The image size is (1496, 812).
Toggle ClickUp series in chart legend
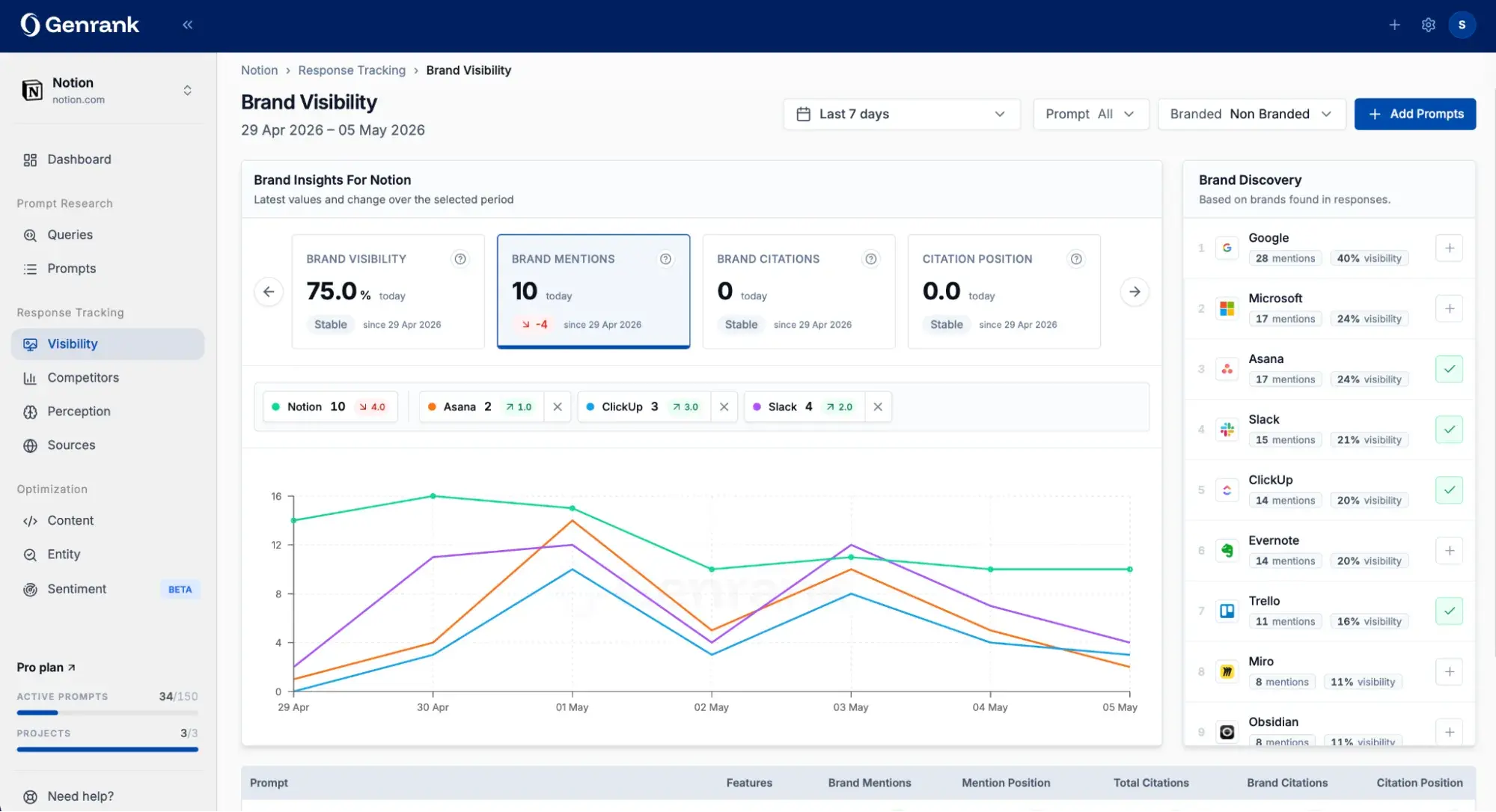644,407
